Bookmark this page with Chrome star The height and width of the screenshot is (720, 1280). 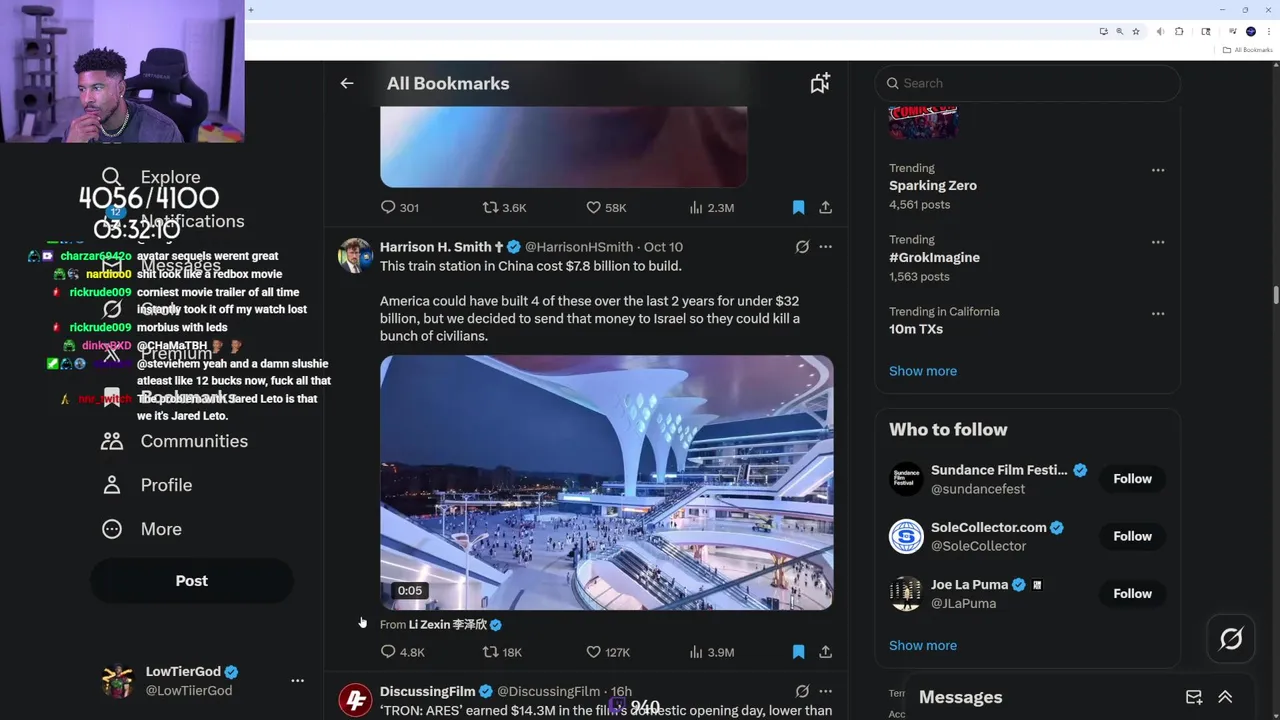click(1136, 32)
